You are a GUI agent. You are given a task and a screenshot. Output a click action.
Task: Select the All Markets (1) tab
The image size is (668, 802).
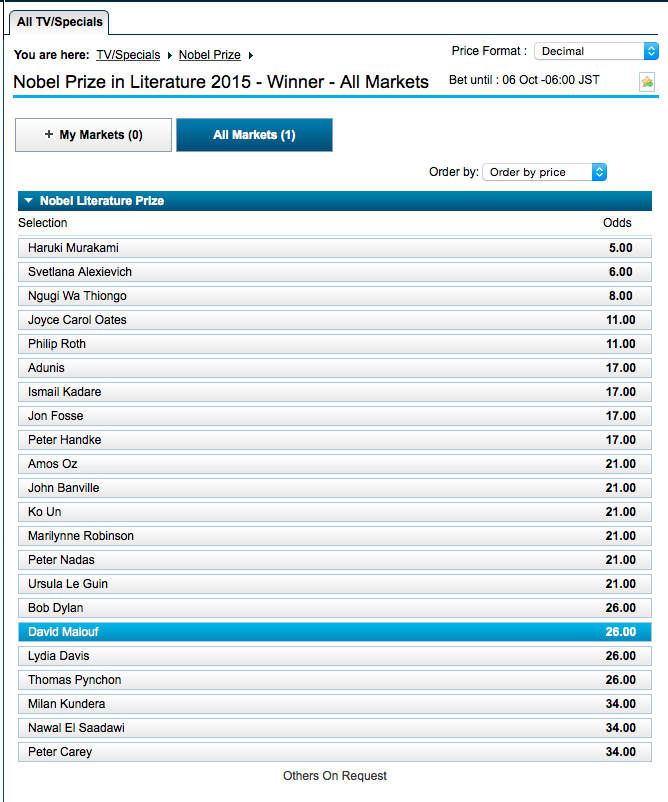click(254, 135)
